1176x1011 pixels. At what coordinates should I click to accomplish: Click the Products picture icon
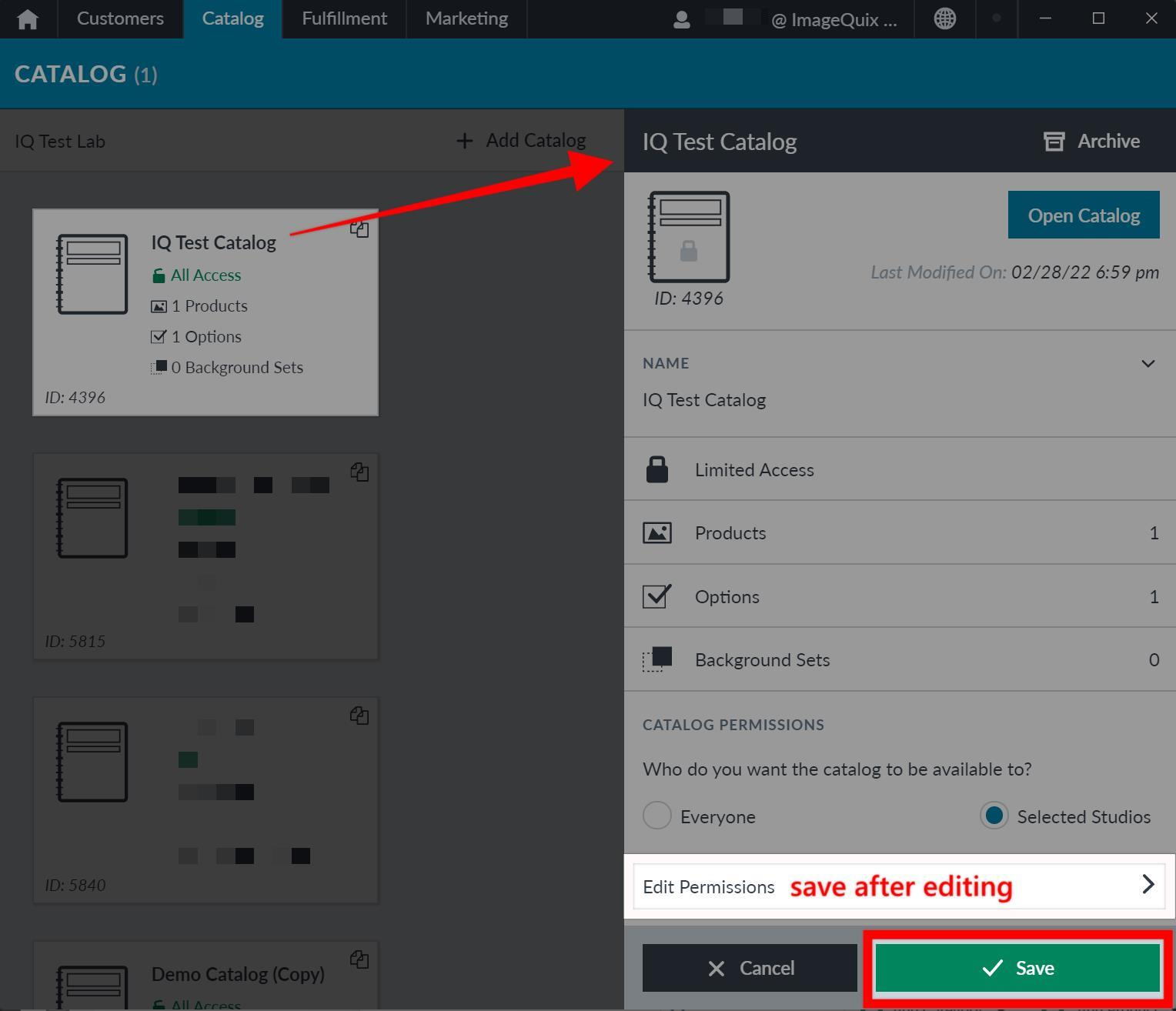tap(657, 532)
